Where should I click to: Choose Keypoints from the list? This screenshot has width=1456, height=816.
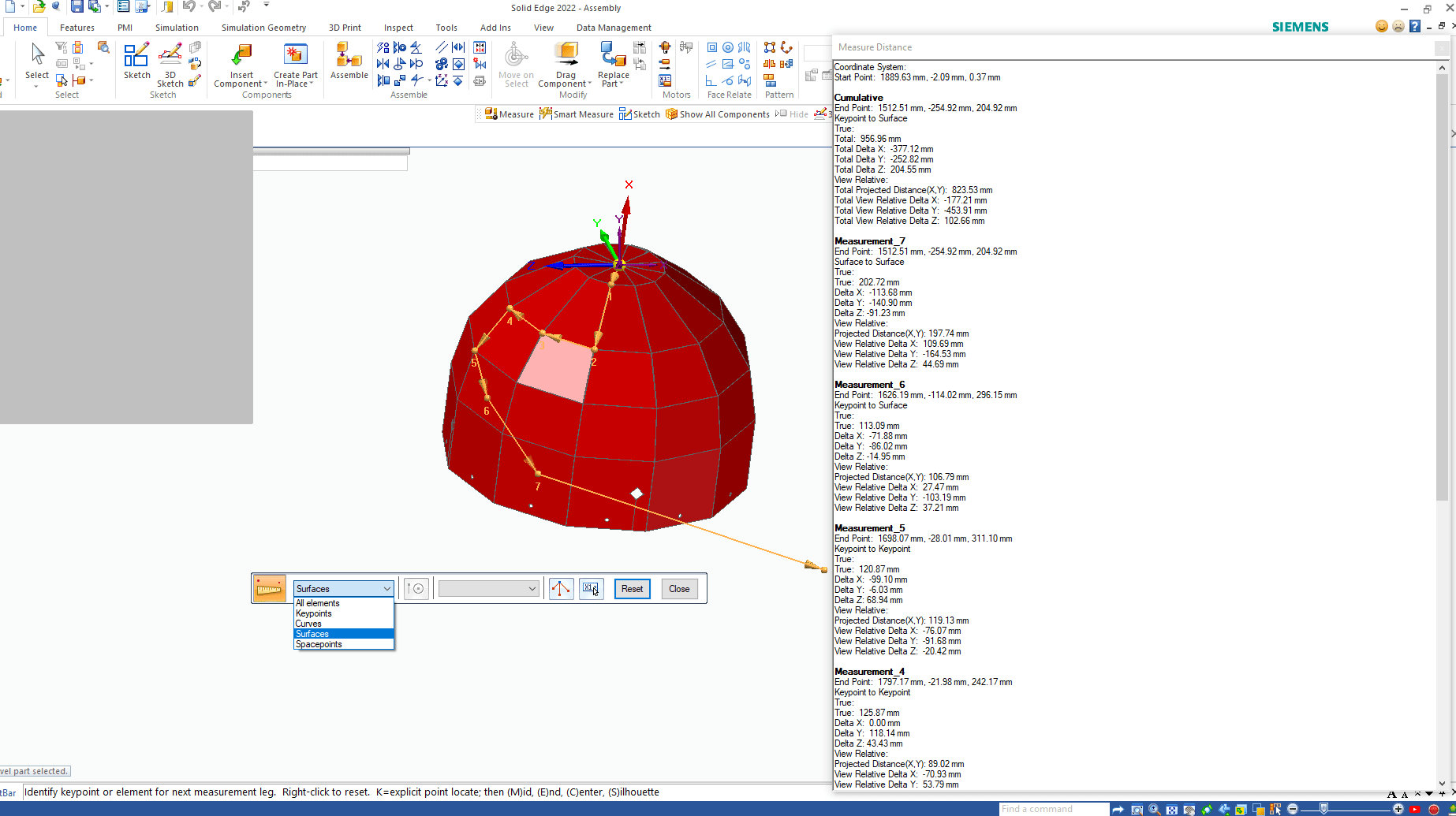[343, 613]
